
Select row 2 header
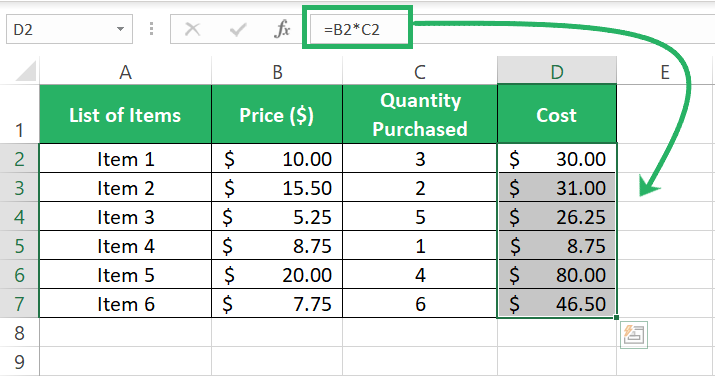tap(19, 159)
